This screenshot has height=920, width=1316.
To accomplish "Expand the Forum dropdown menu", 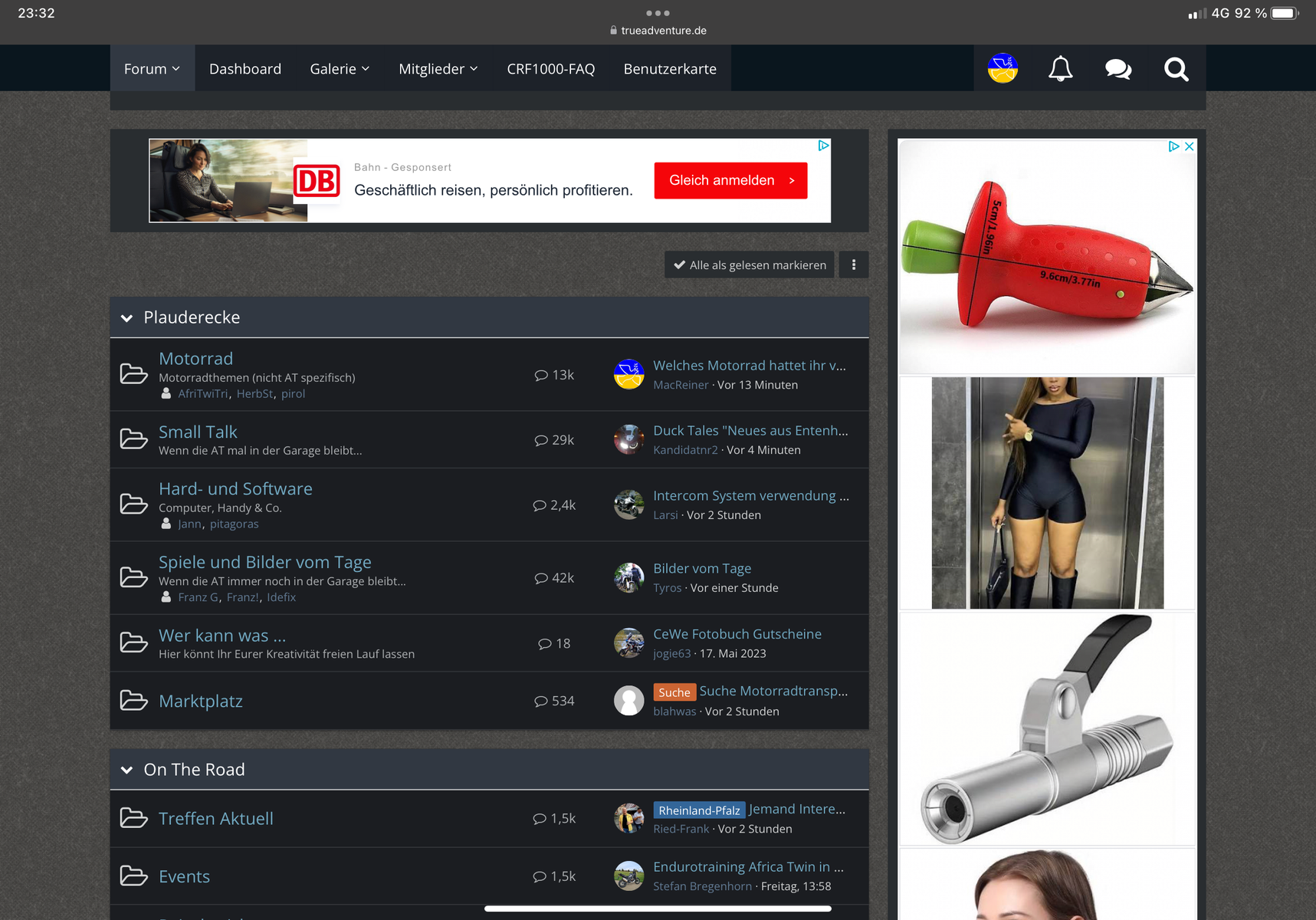I will [152, 69].
